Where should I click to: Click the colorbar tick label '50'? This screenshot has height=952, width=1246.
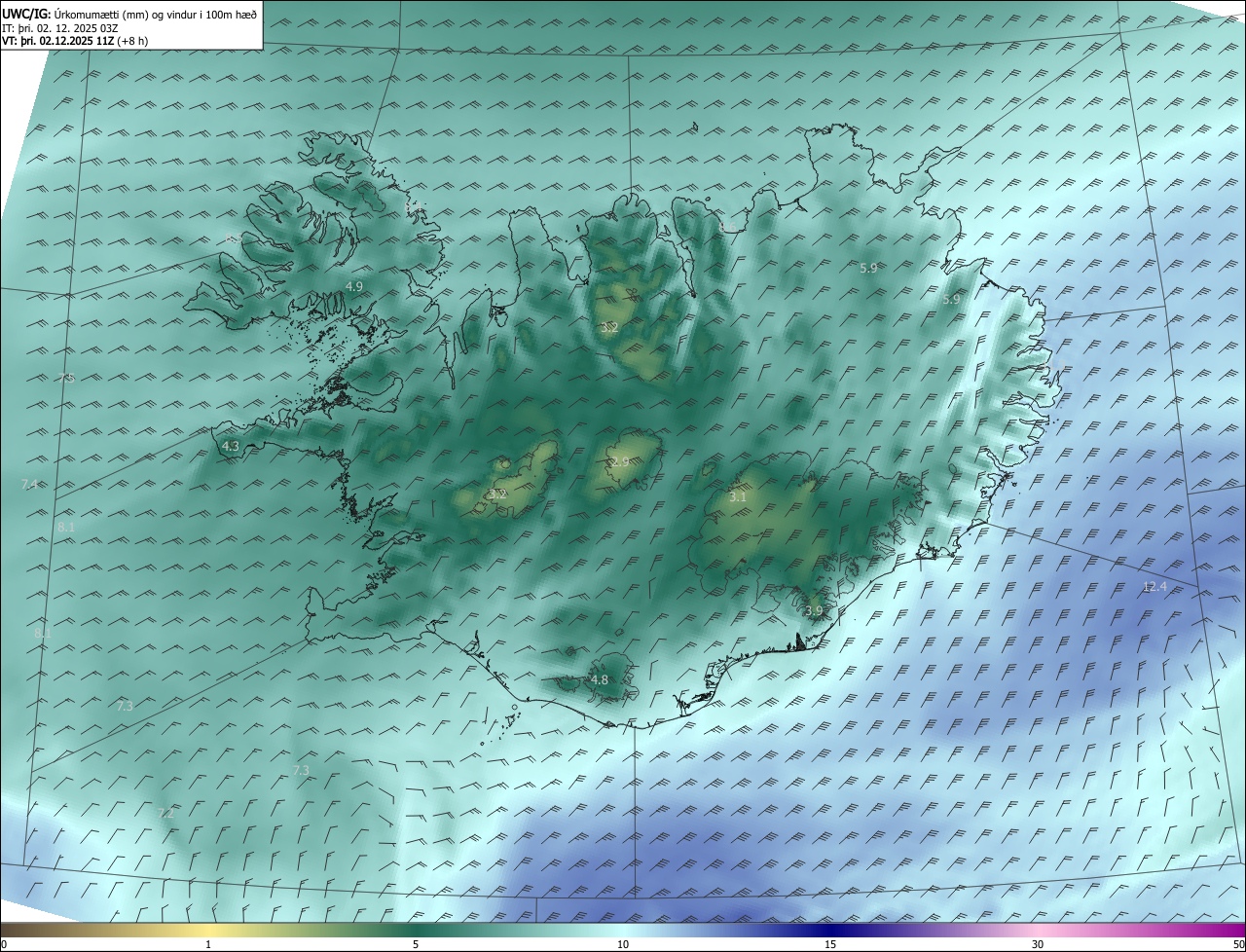coord(1238,944)
